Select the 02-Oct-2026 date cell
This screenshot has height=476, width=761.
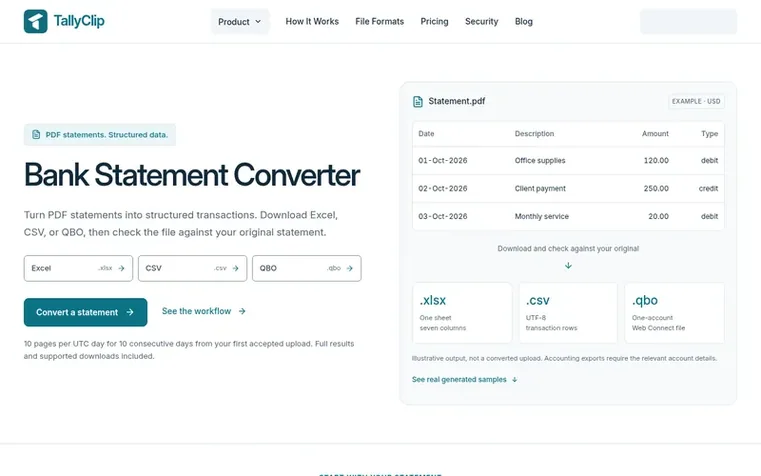click(x=443, y=188)
